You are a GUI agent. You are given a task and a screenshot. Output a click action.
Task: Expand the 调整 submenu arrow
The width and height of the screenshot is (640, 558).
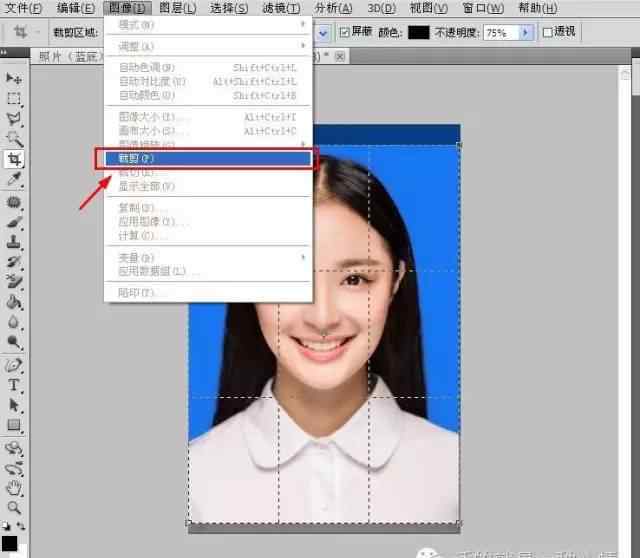click(303, 46)
